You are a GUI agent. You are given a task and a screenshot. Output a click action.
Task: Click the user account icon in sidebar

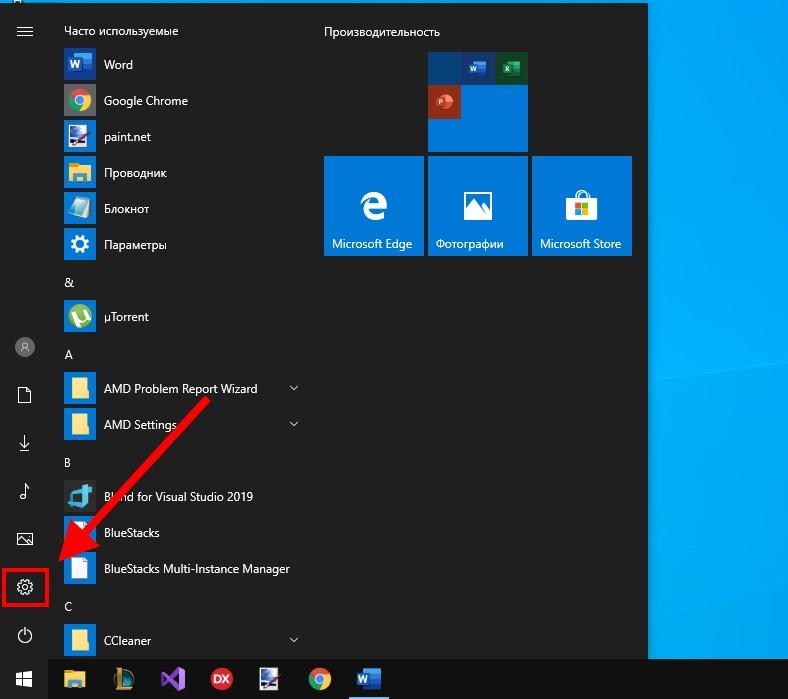click(x=25, y=347)
